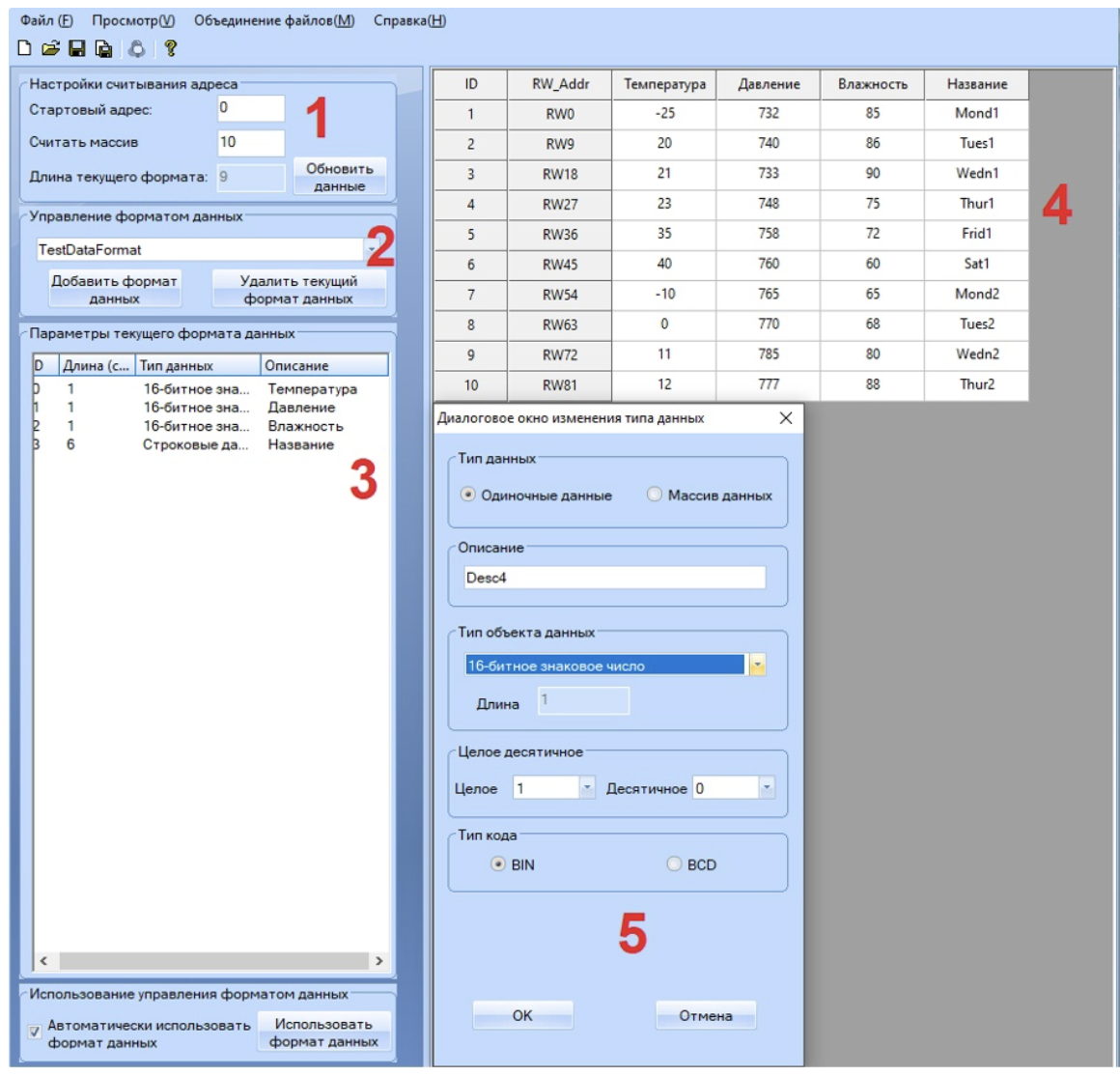Open help via question mark icon
This screenshot has height=1076, width=1120.
point(170,48)
